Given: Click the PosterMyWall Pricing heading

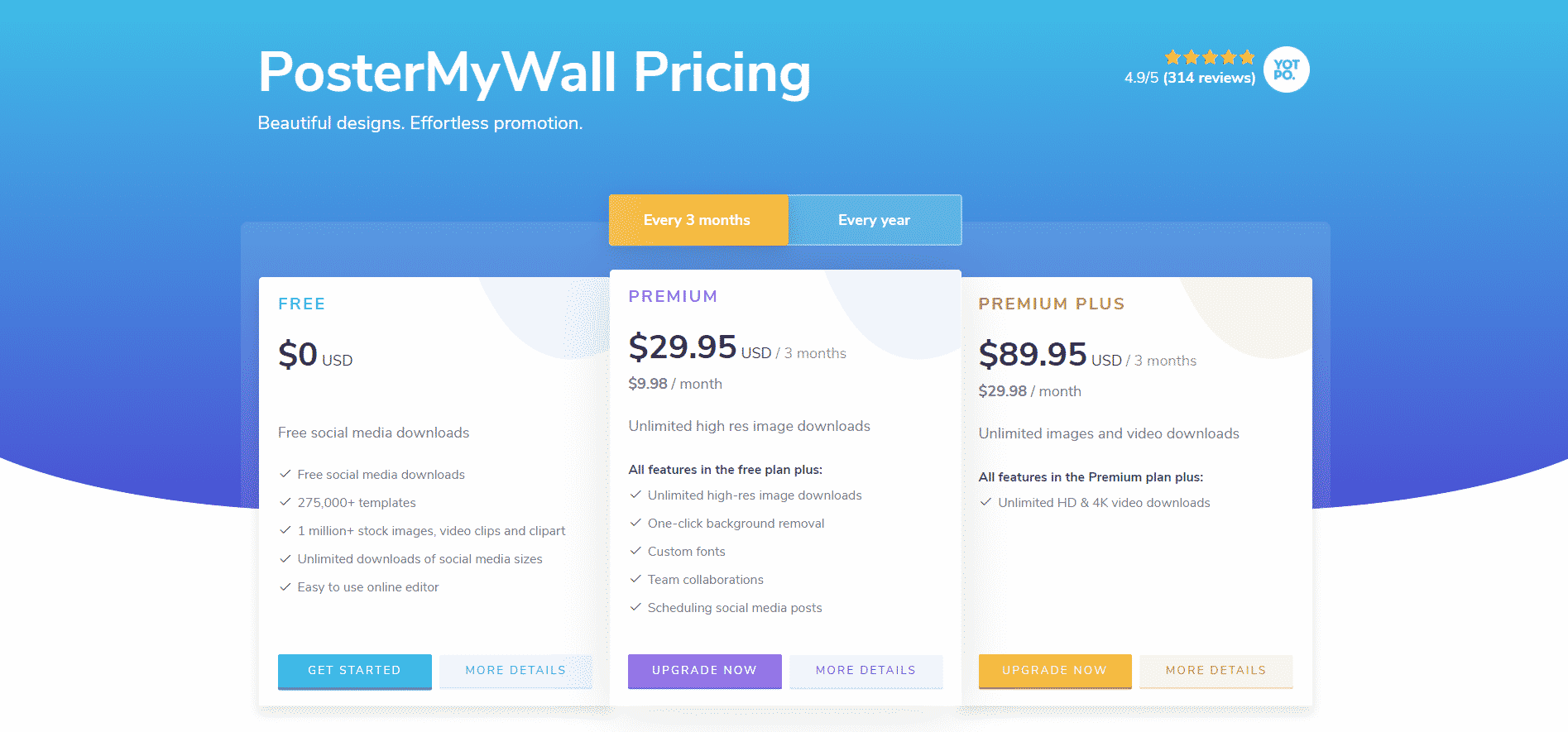Looking at the screenshot, I should pos(535,73).
